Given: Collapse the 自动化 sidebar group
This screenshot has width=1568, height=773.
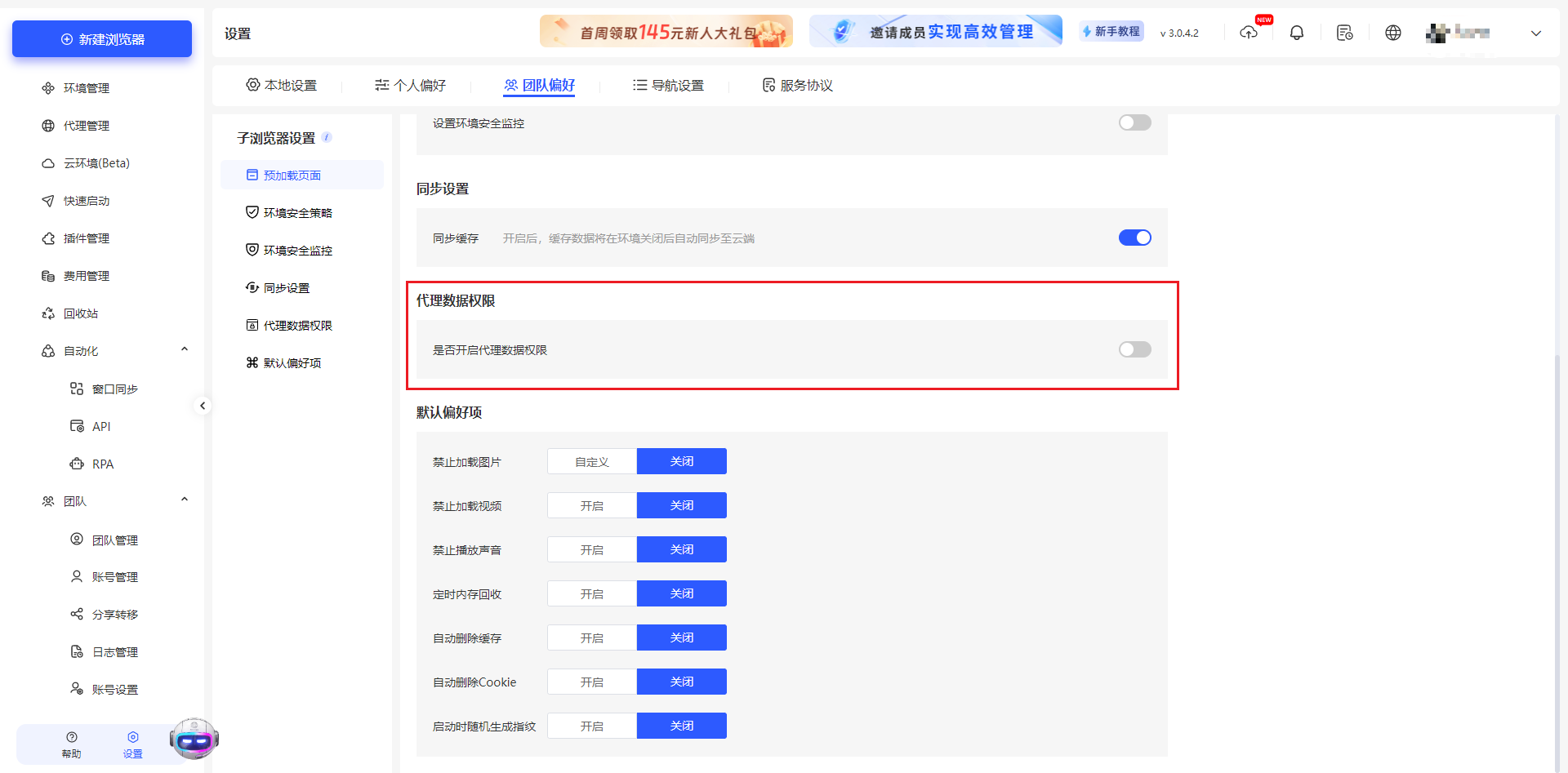Looking at the screenshot, I should [x=185, y=350].
